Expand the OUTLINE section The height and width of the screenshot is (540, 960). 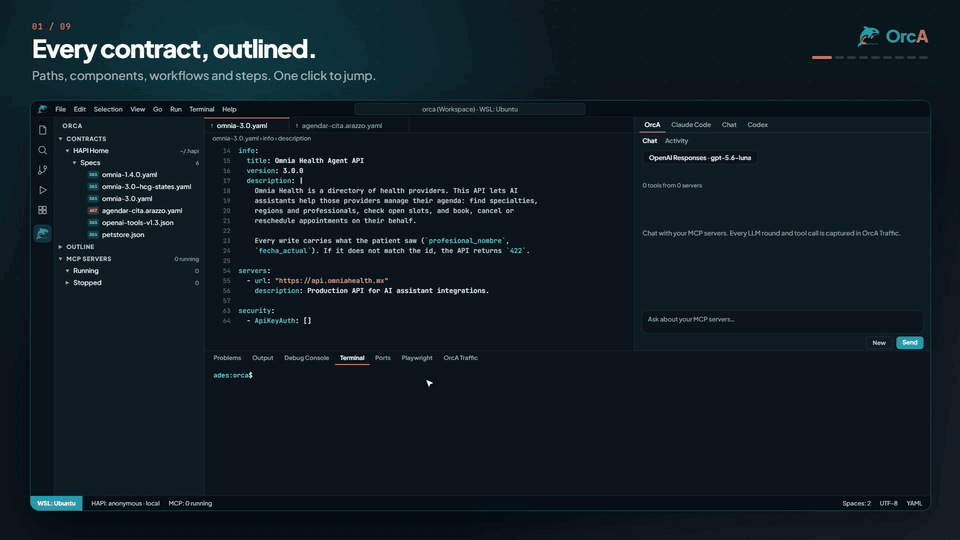pos(61,247)
